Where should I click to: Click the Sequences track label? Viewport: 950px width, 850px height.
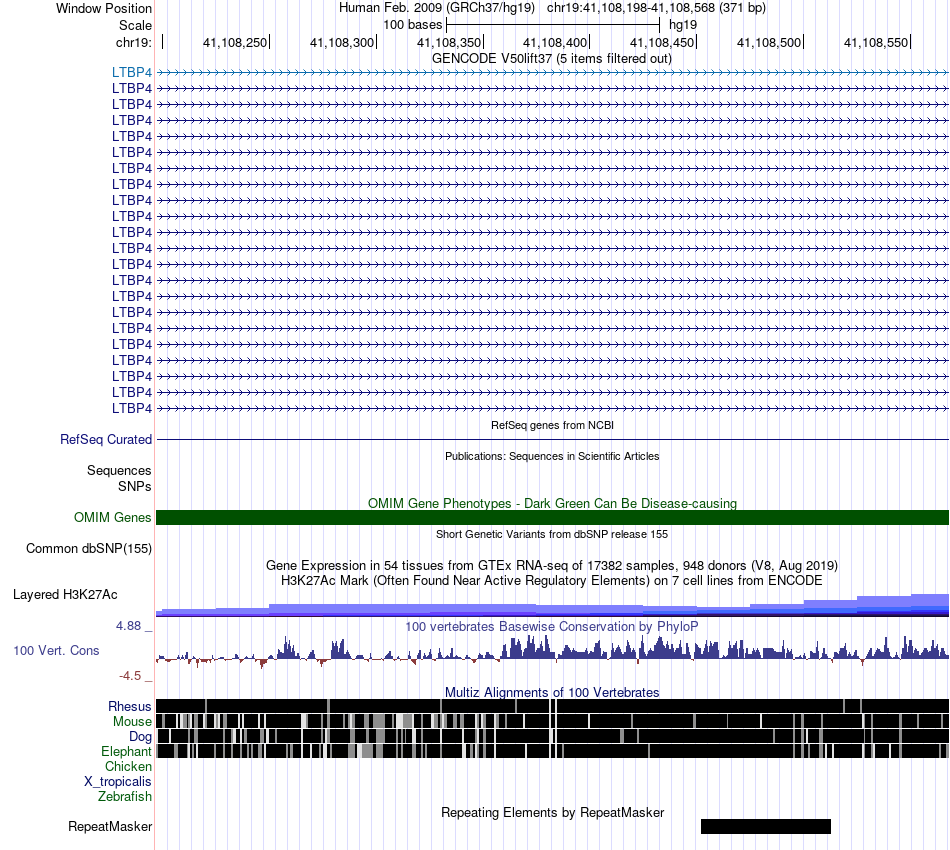click(x=119, y=470)
